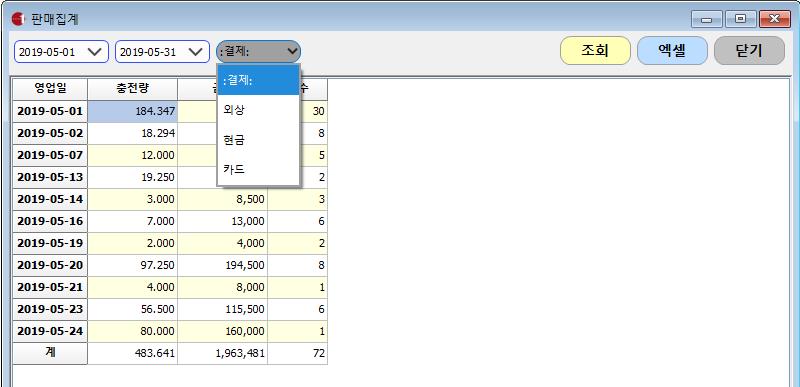Select the highlighted :결제: option in list

(258, 81)
